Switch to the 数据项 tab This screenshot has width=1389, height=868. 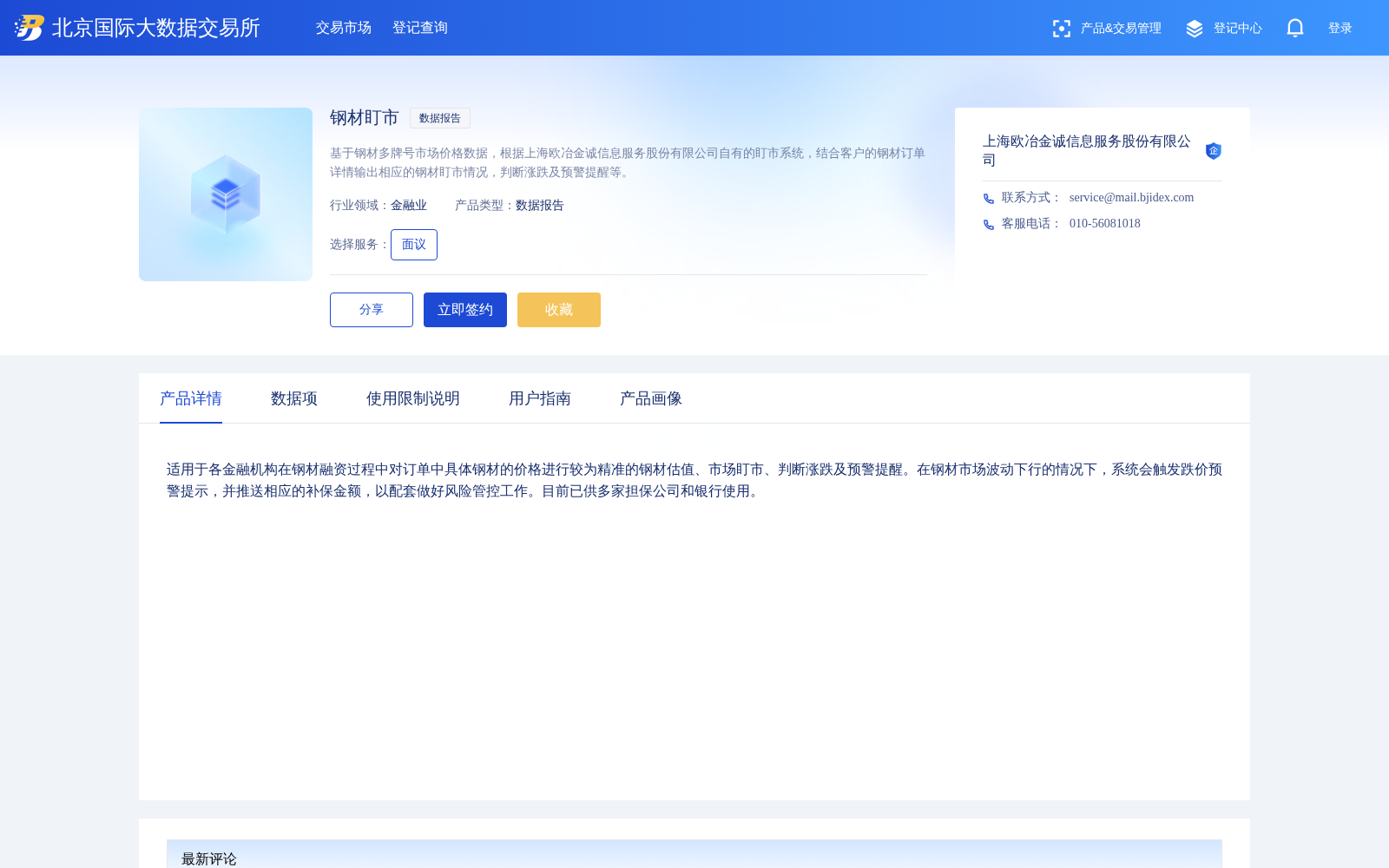(x=294, y=398)
